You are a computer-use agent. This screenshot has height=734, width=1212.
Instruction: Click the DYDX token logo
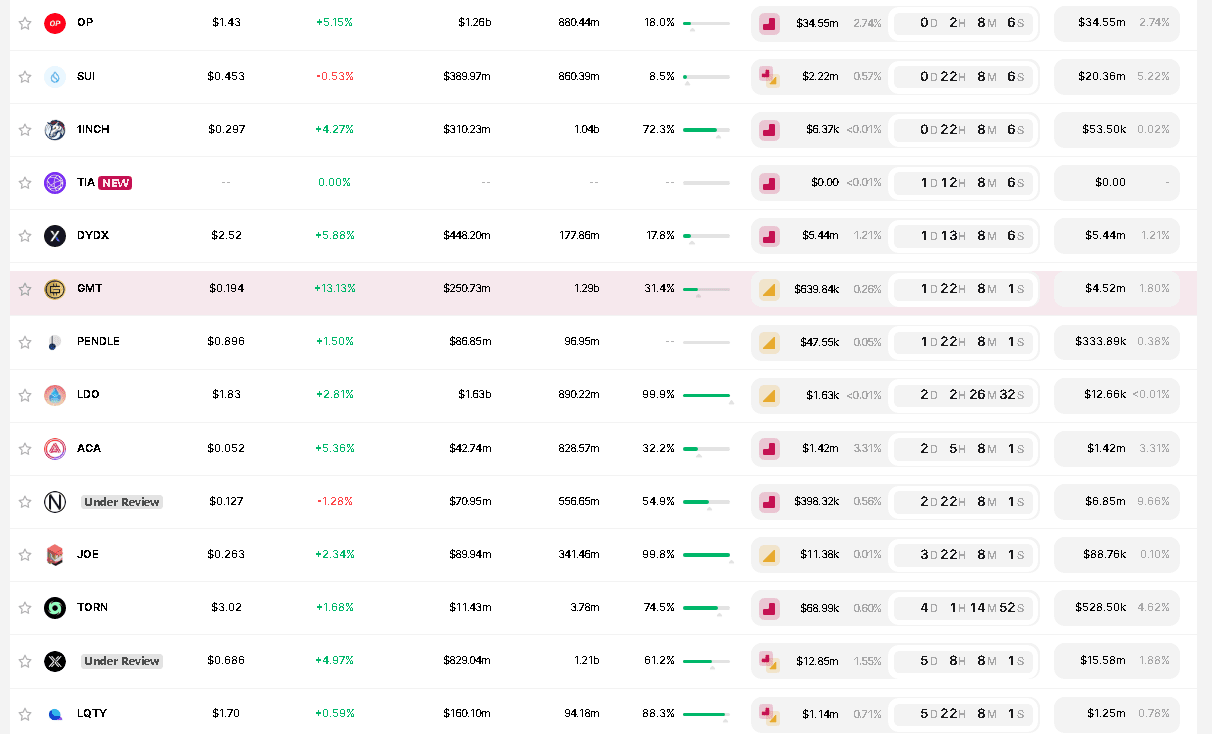point(55,235)
